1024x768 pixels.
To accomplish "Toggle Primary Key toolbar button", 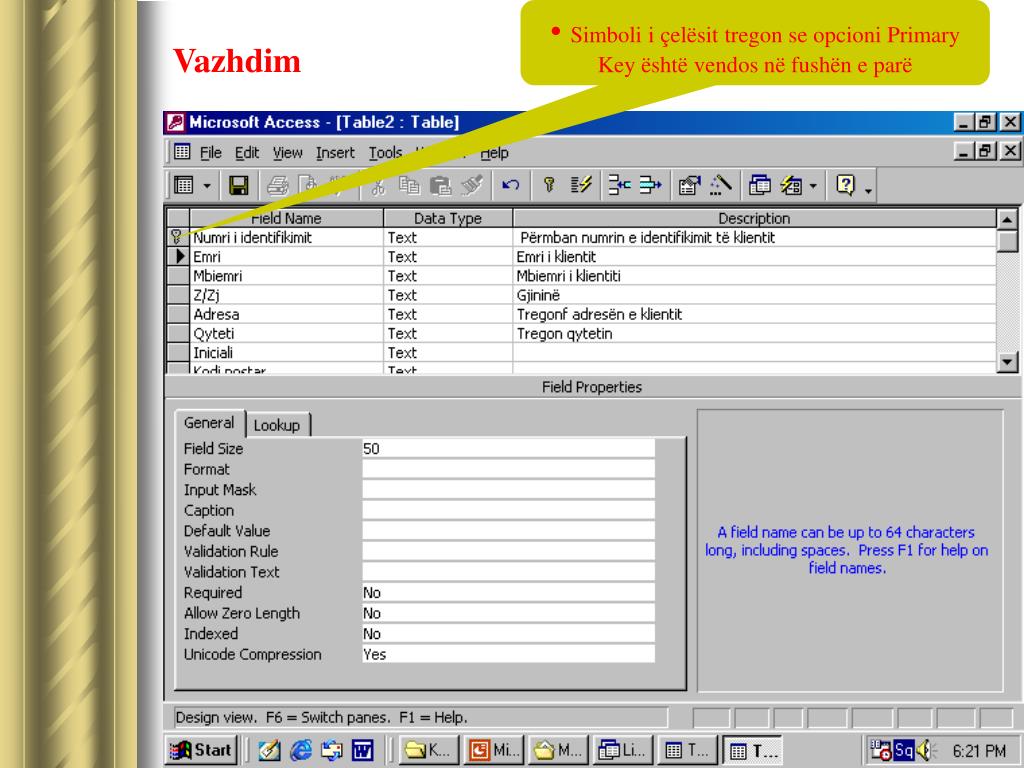I will [x=549, y=186].
